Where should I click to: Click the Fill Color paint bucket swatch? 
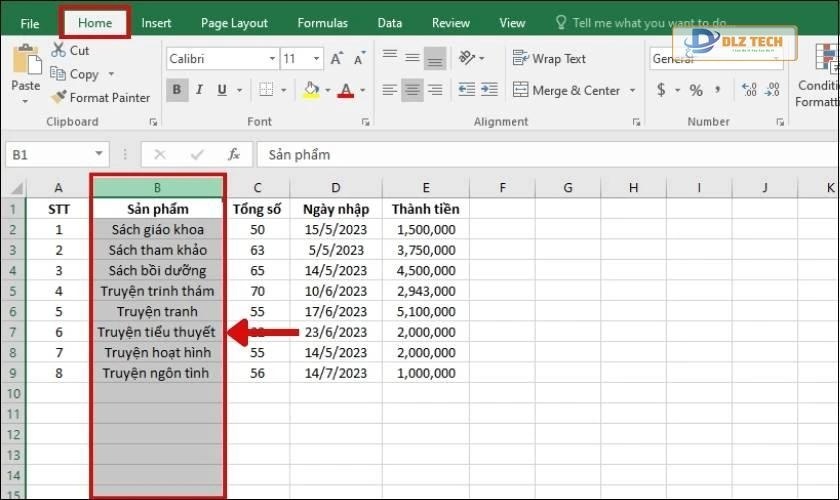tap(310, 91)
